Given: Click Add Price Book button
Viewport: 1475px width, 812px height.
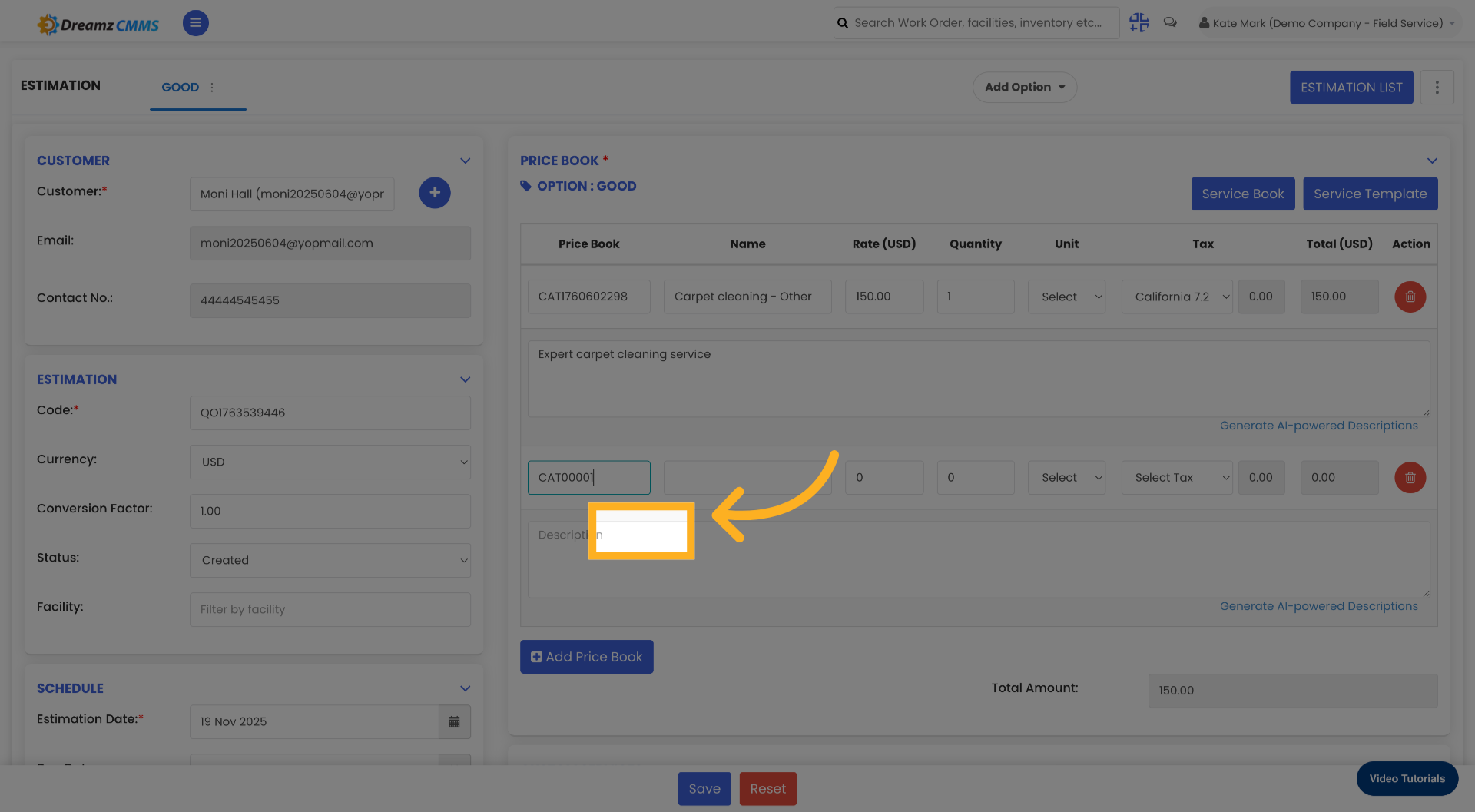Looking at the screenshot, I should 586,657.
